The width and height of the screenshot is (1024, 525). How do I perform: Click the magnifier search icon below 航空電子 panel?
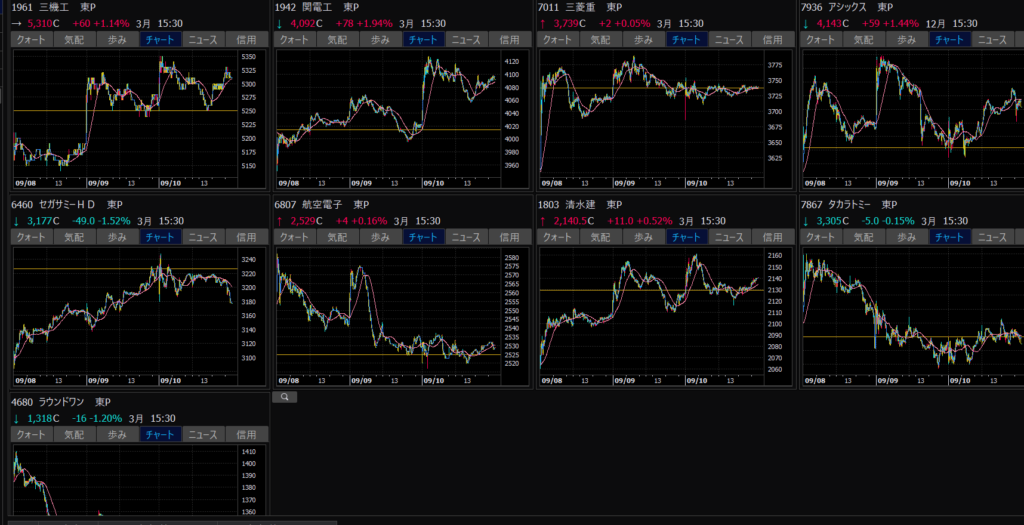284,397
